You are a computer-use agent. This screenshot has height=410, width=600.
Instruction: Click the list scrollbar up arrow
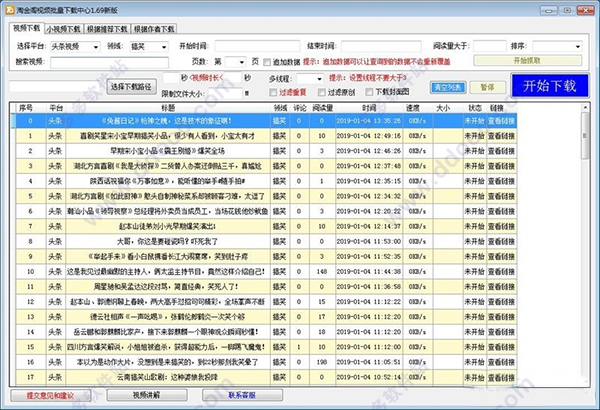[x=585, y=108]
